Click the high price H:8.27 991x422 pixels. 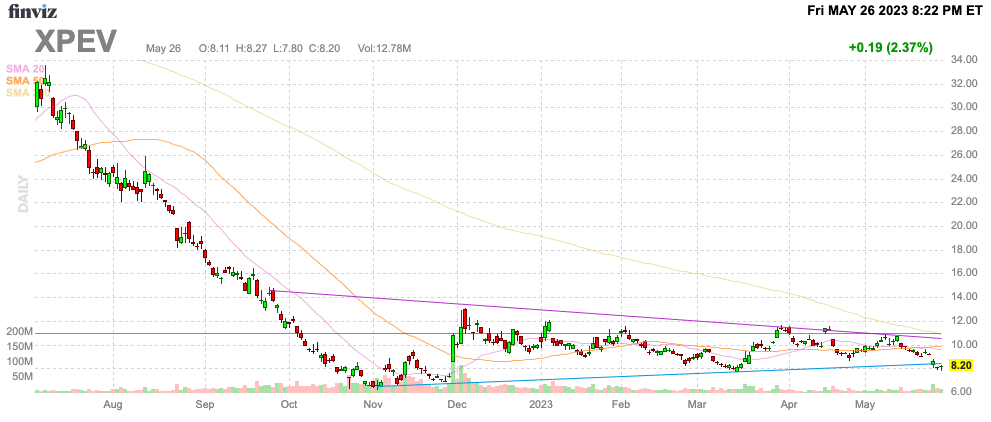(x=253, y=48)
